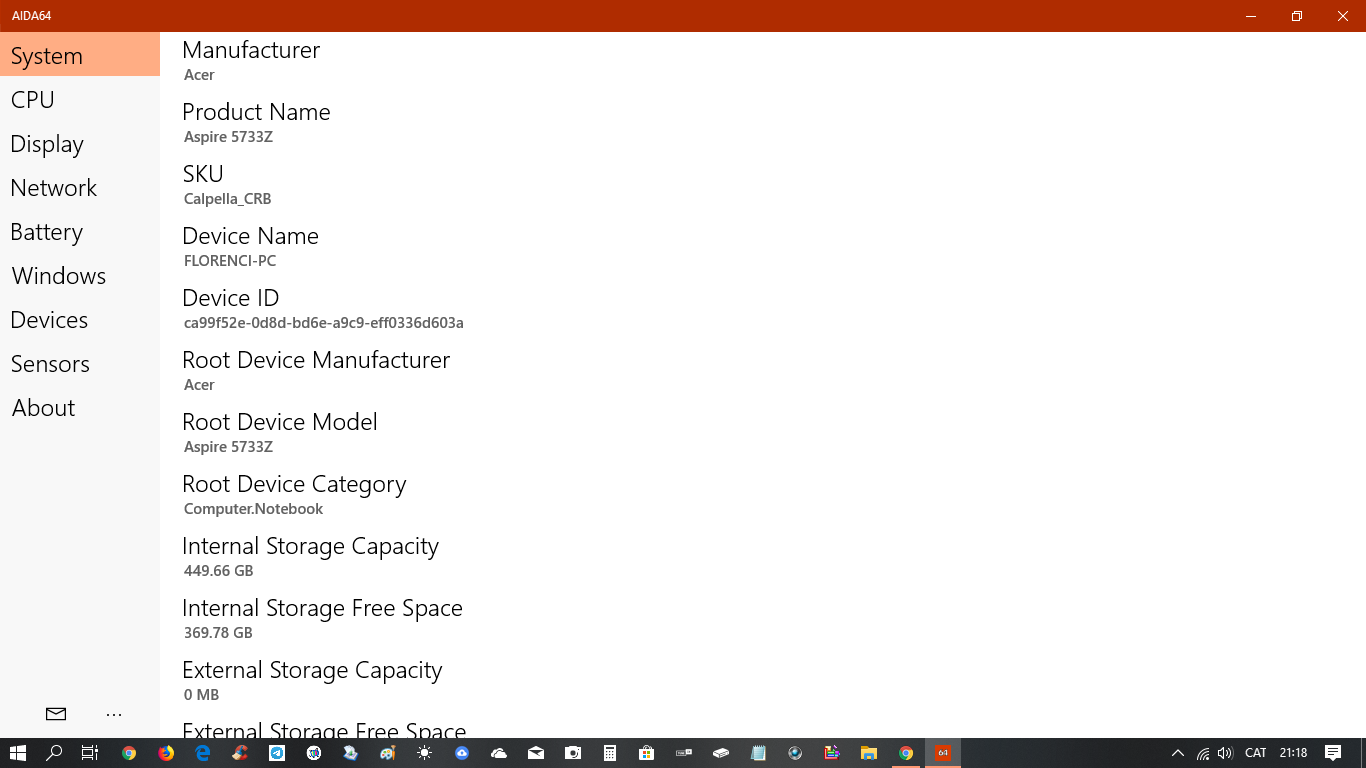Viewport: 1366px width, 768px height.
Task: Click the Acer value under Root Device Manufacturer
Action: pyautogui.click(x=199, y=385)
